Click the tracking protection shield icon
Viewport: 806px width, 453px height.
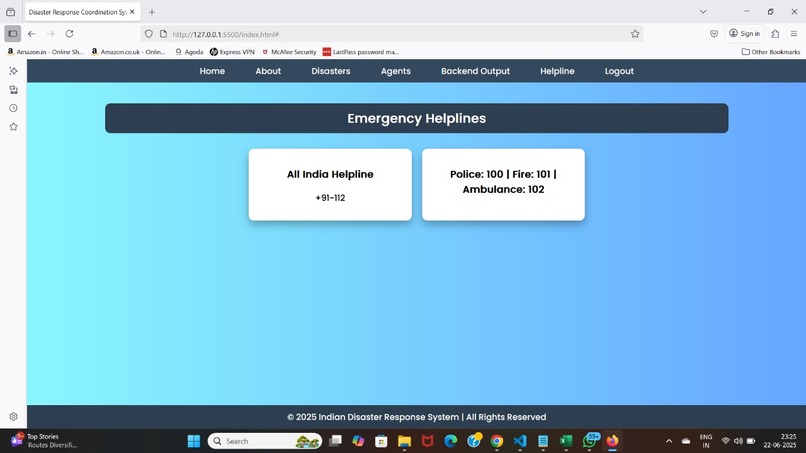tap(149, 34)
